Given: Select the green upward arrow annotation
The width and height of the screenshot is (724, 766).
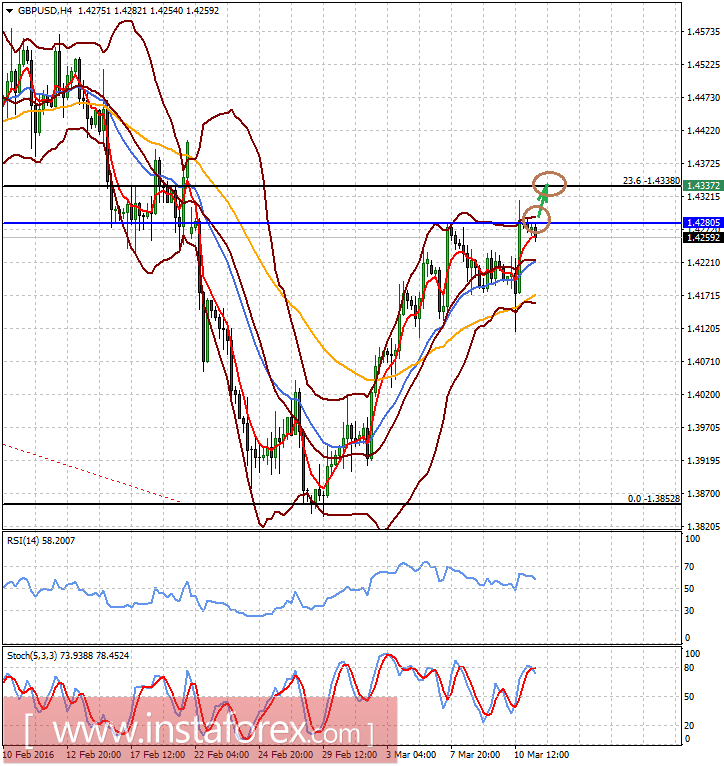Looking at the screenshot, I should coord(542,203).
